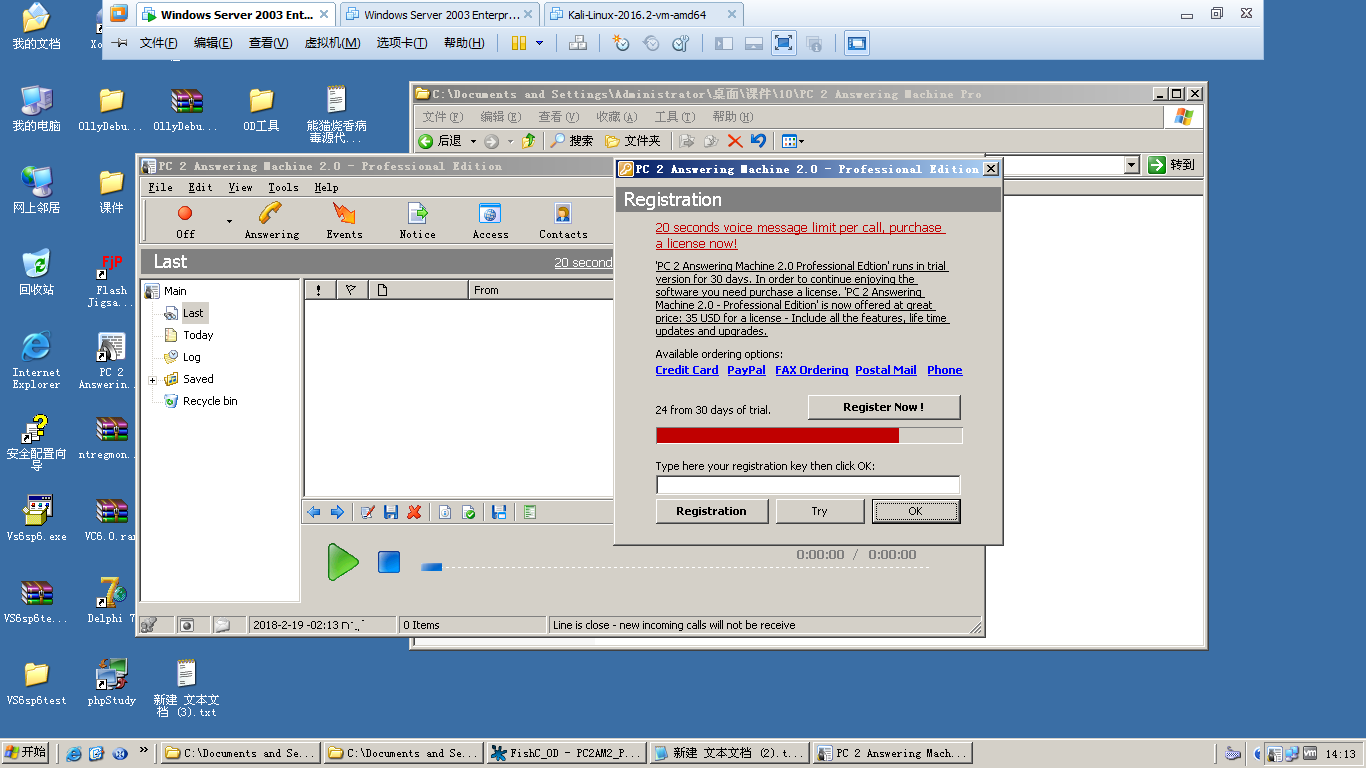Click the FishC_OD taskbar button
This screenshot has width=1366, height=768.
(x=565, y=753)
